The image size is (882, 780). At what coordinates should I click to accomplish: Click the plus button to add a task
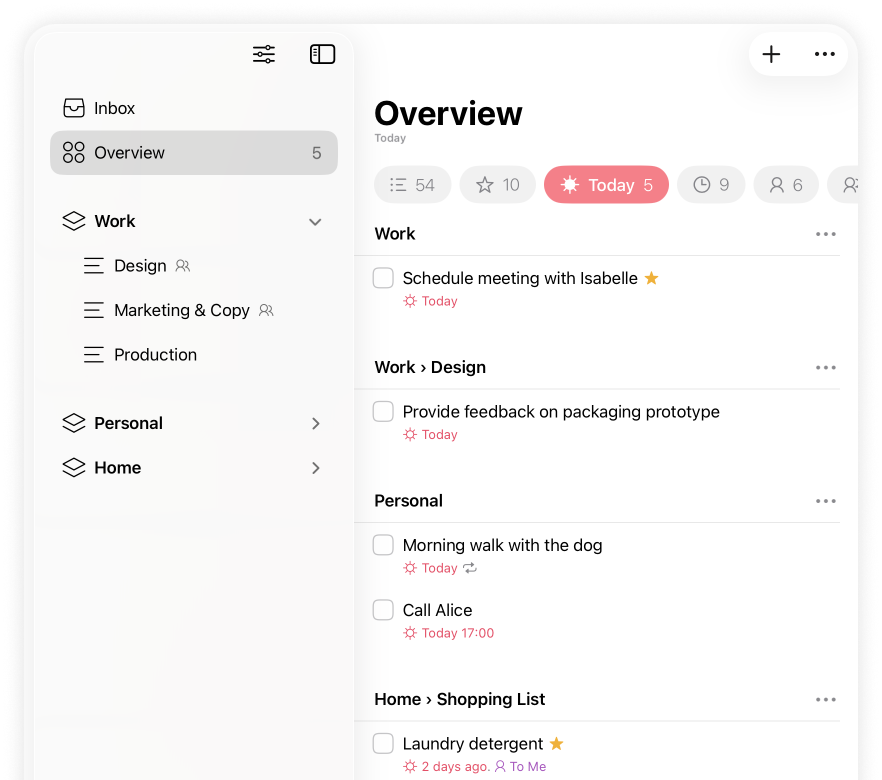click(x=771, y=54)
